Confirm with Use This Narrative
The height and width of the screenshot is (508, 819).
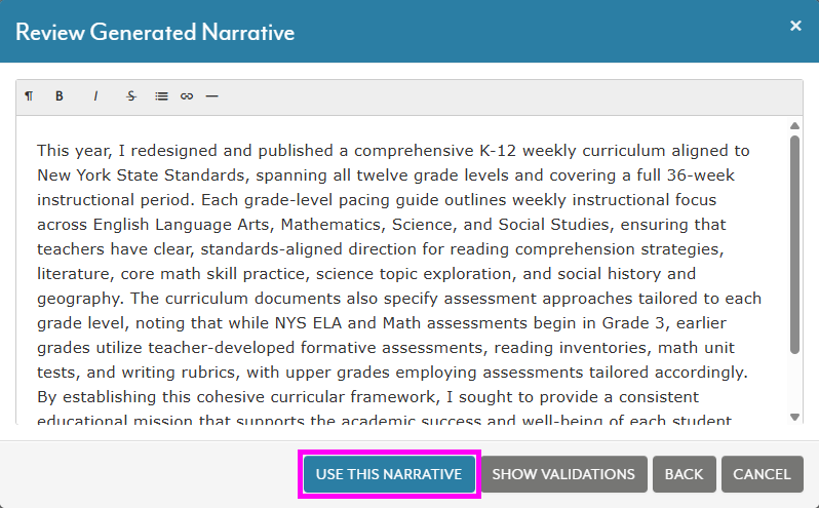click(x=389, y=474)
